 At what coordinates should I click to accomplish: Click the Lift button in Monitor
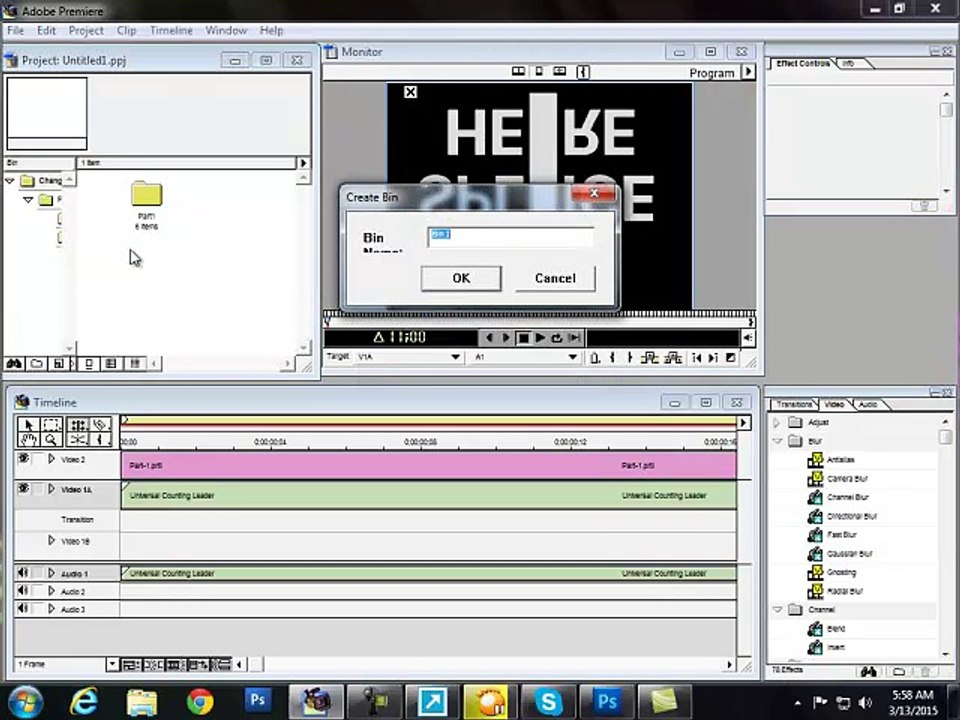[x=649, y=358]
